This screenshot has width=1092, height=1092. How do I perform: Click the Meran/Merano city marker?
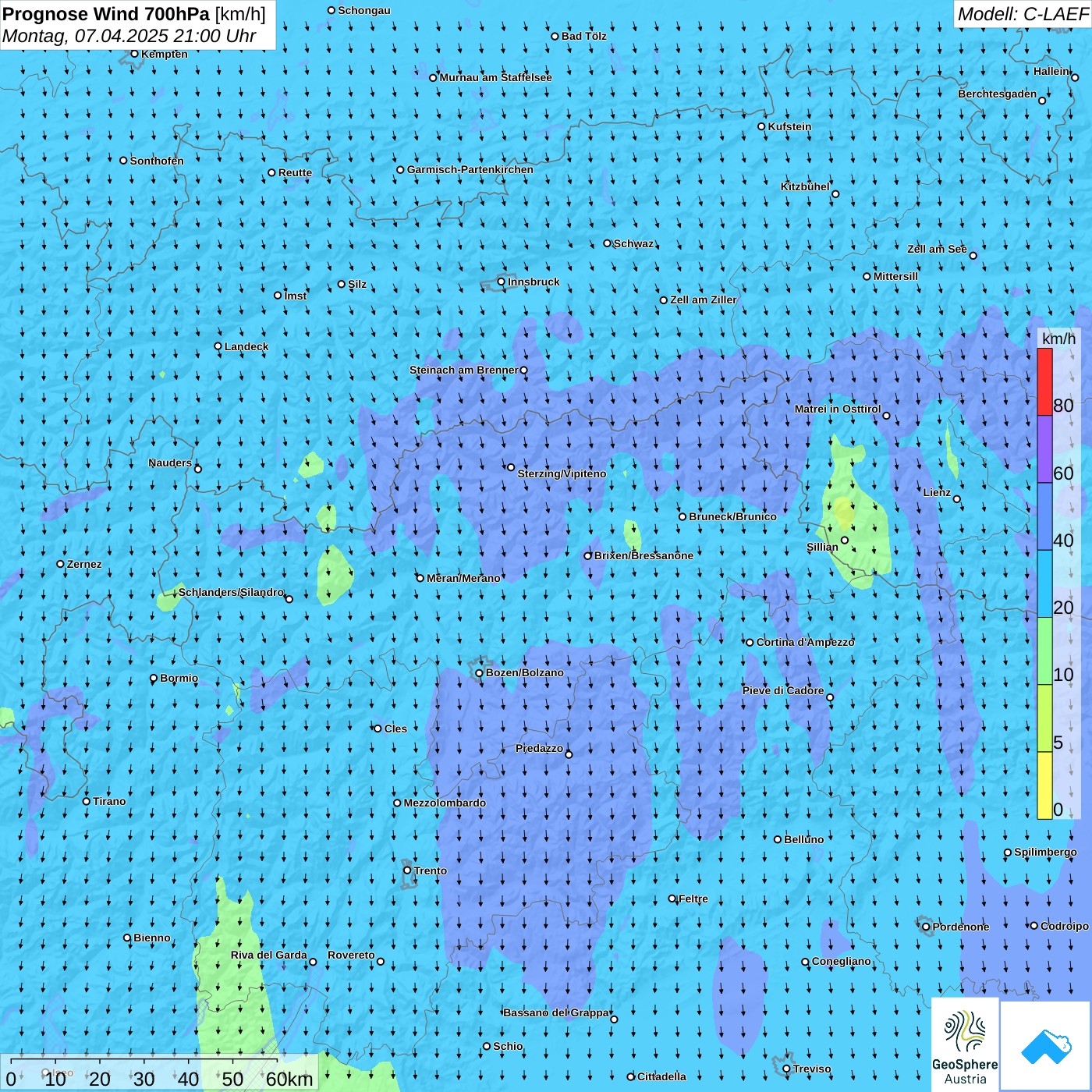click(420, 578)
